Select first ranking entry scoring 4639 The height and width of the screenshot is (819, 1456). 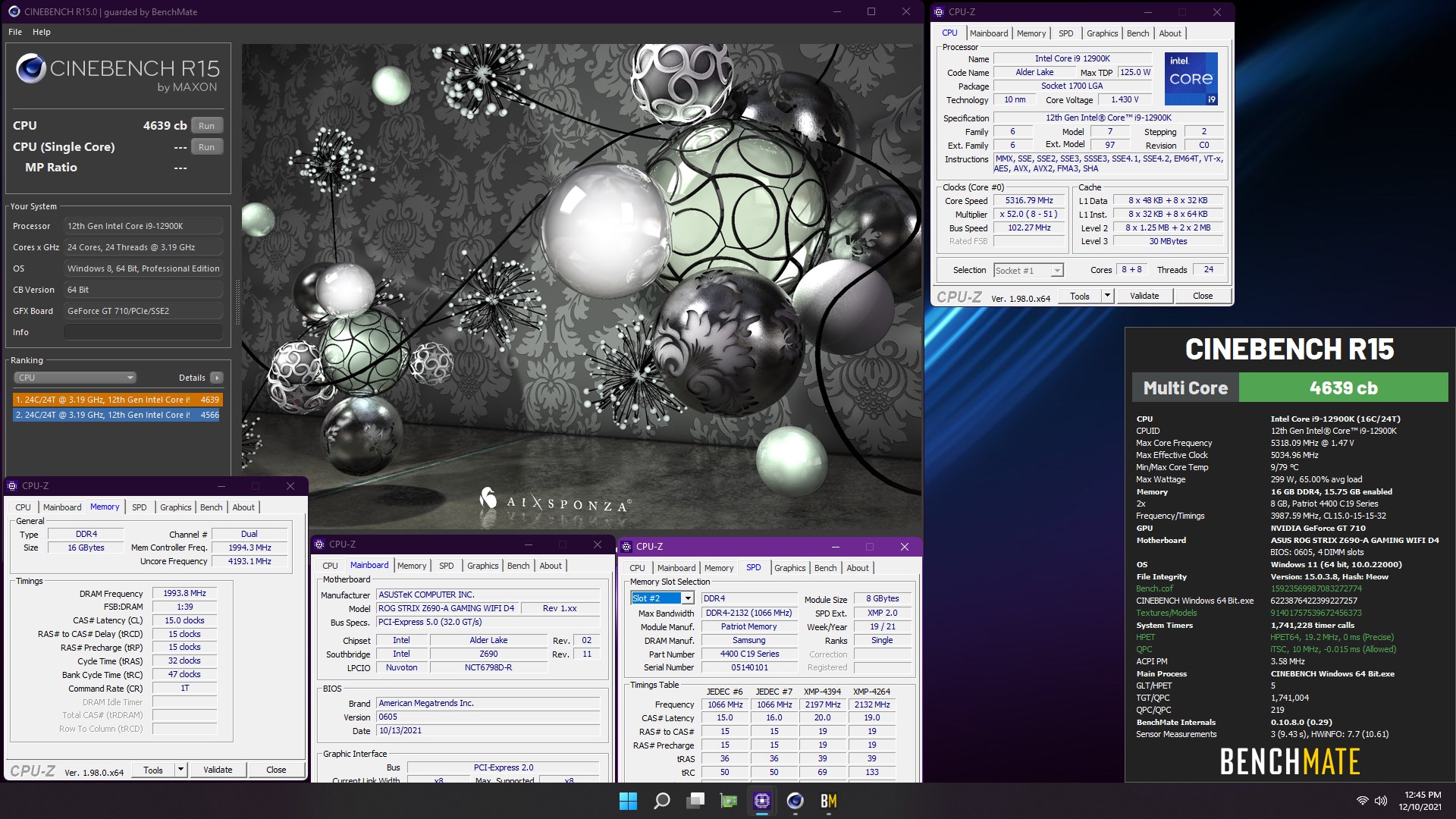click(118, 400)
